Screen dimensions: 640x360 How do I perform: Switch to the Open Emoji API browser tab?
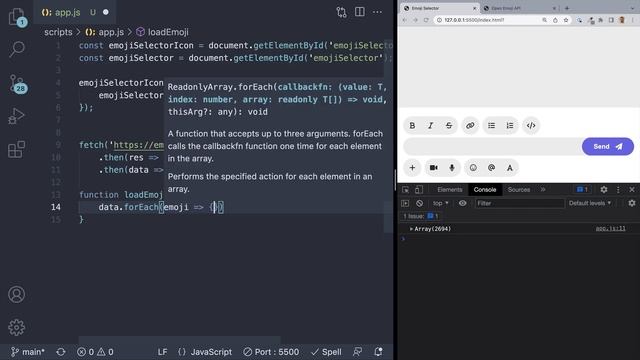pos(520,8)
